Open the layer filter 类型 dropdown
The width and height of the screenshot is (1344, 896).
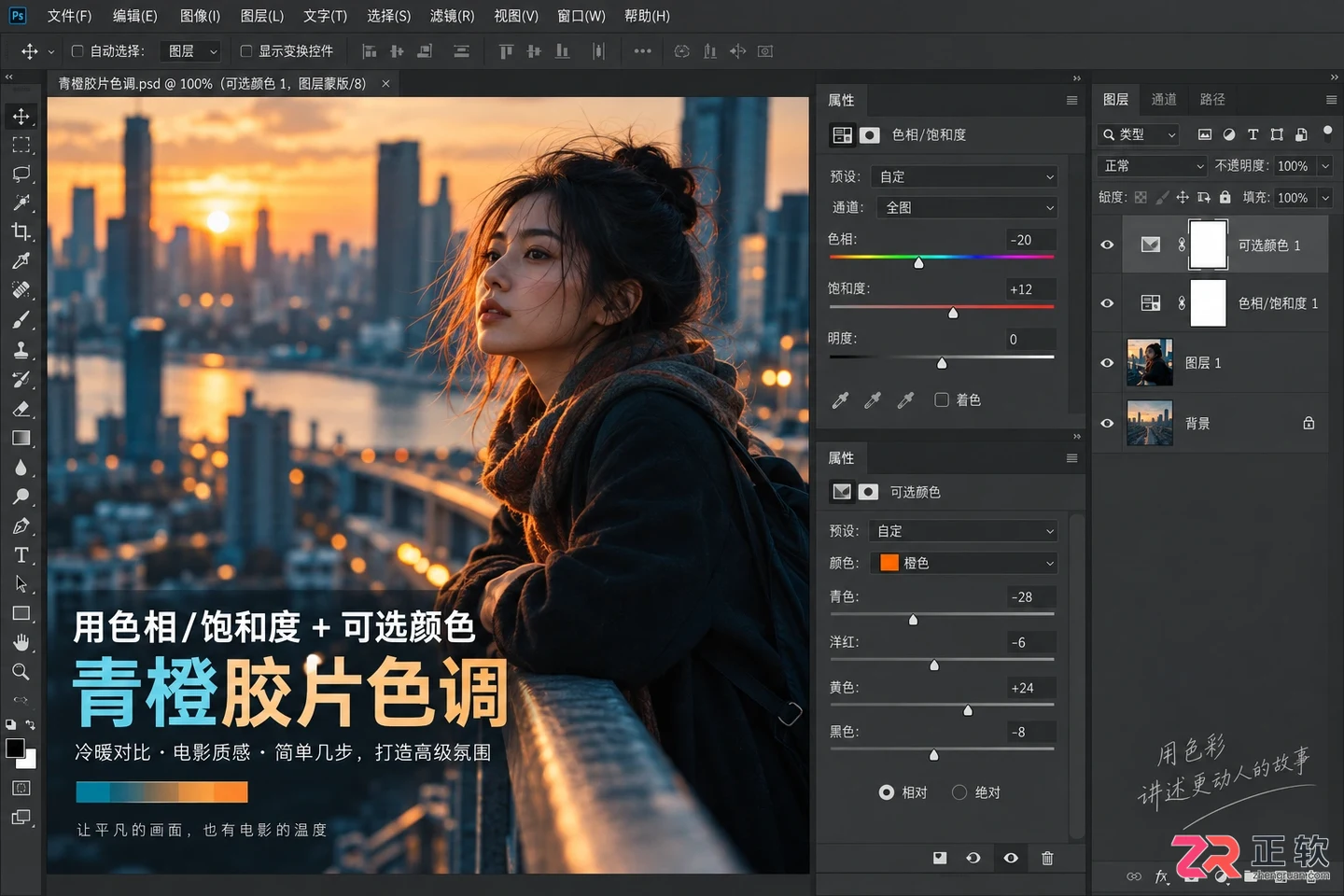(x=1139, y=134)
